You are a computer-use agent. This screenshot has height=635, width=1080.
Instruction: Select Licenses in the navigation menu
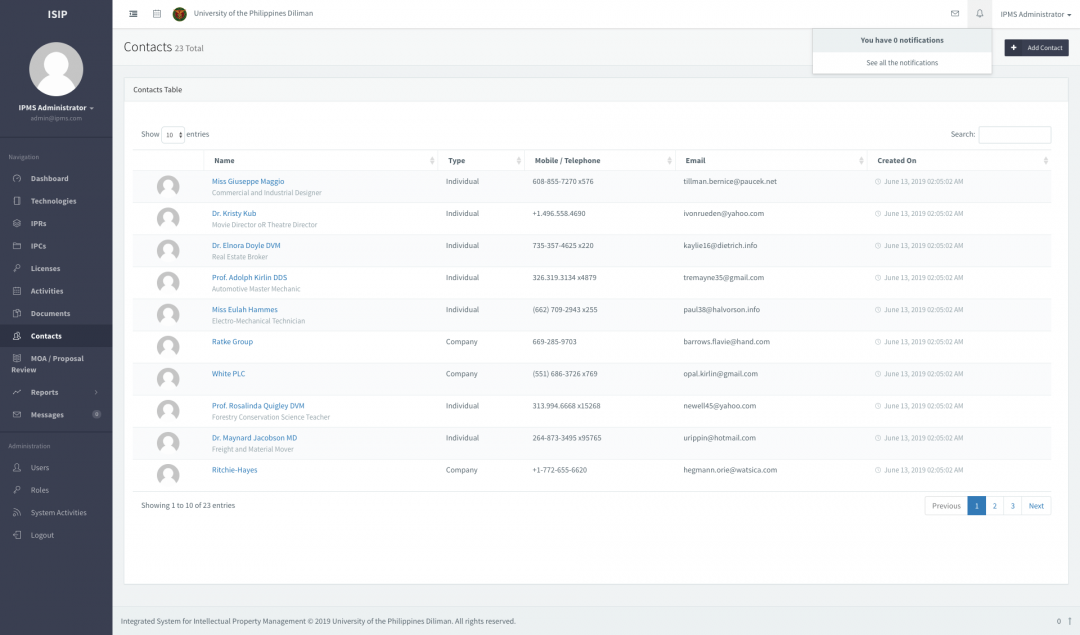45,269
